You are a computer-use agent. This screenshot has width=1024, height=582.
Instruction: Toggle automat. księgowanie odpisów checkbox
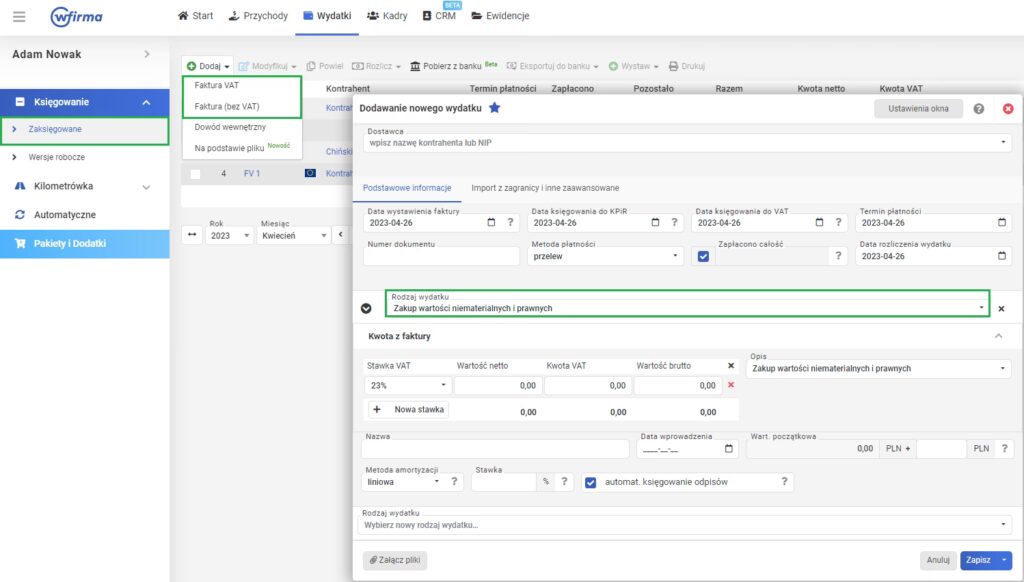coord(590,482)
